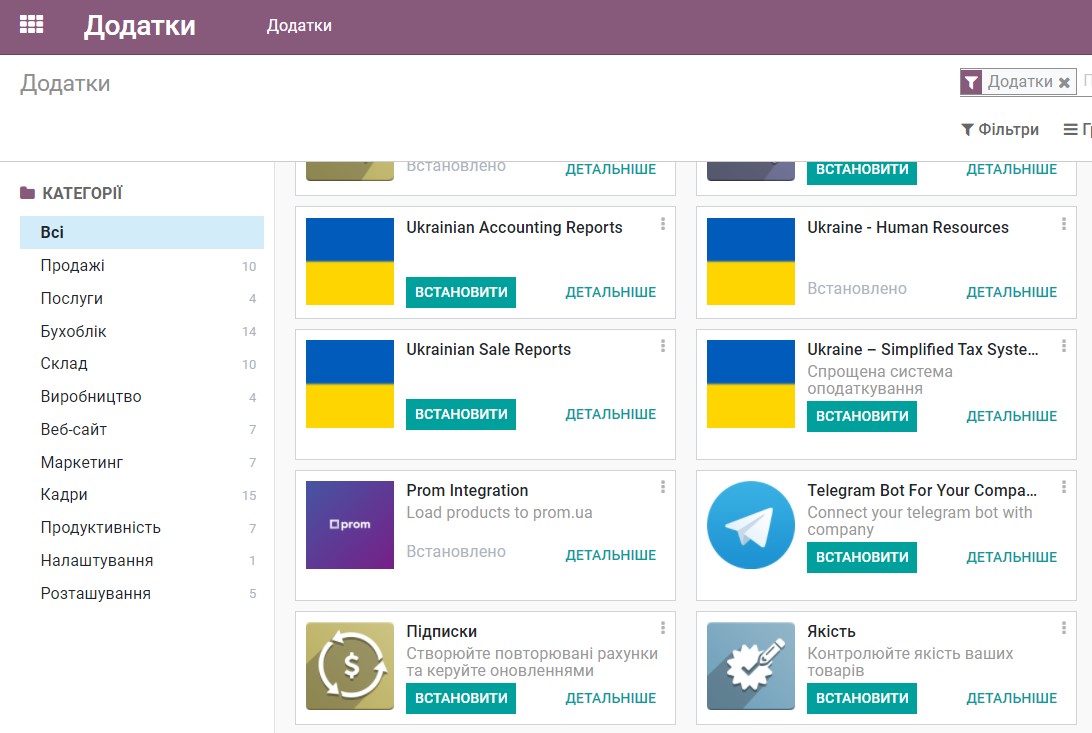Select the Кадри category
The width and height of the screenshot is (1092, 733).
click(64, 495)
